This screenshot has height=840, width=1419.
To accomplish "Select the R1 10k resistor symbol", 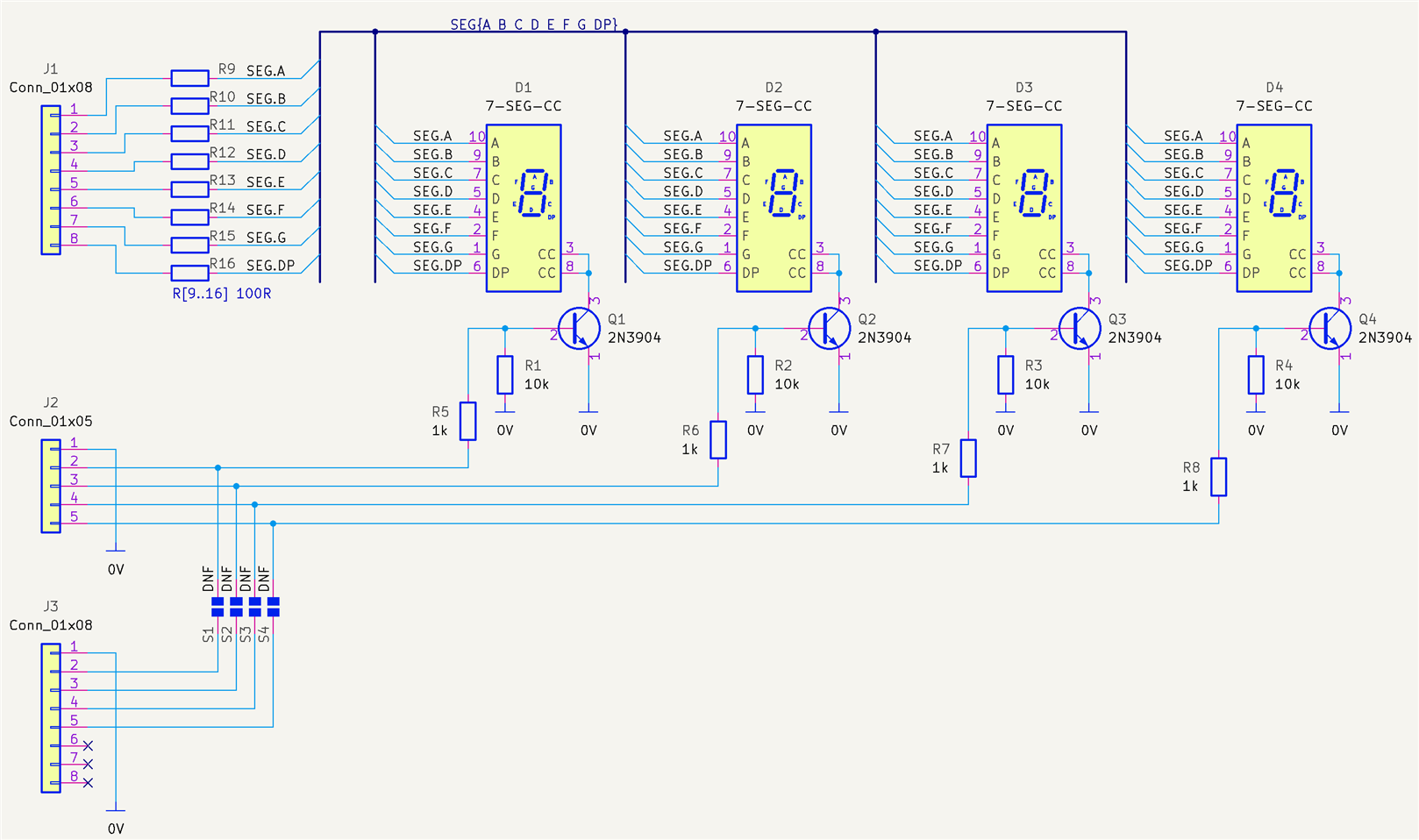I will coord(505,374).
